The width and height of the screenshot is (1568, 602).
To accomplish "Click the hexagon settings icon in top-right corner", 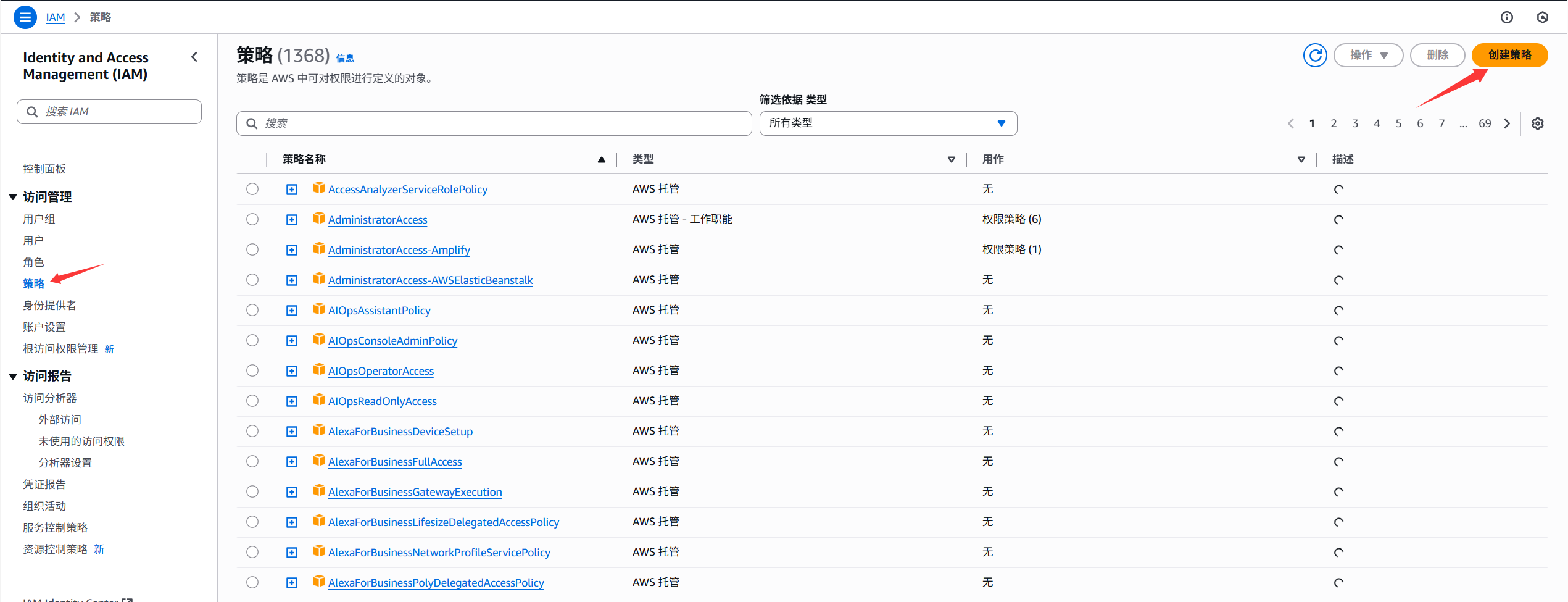I will pos(1543,17).
